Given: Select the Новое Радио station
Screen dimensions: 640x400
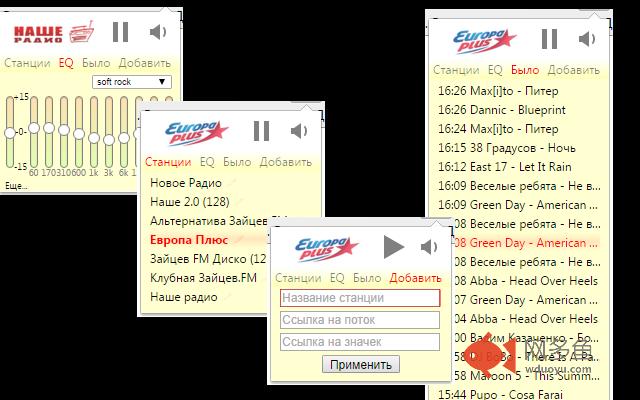Looking at the screenshot, I should click(186, 183).
